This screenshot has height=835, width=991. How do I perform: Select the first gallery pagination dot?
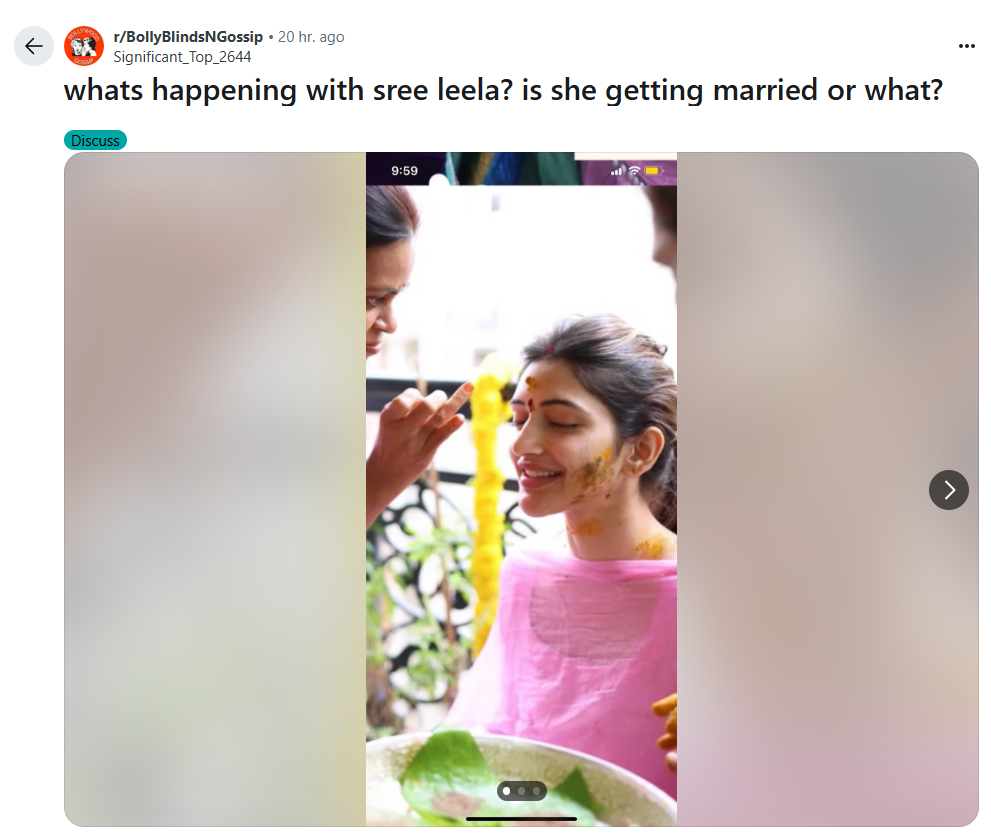click(506, 791)
